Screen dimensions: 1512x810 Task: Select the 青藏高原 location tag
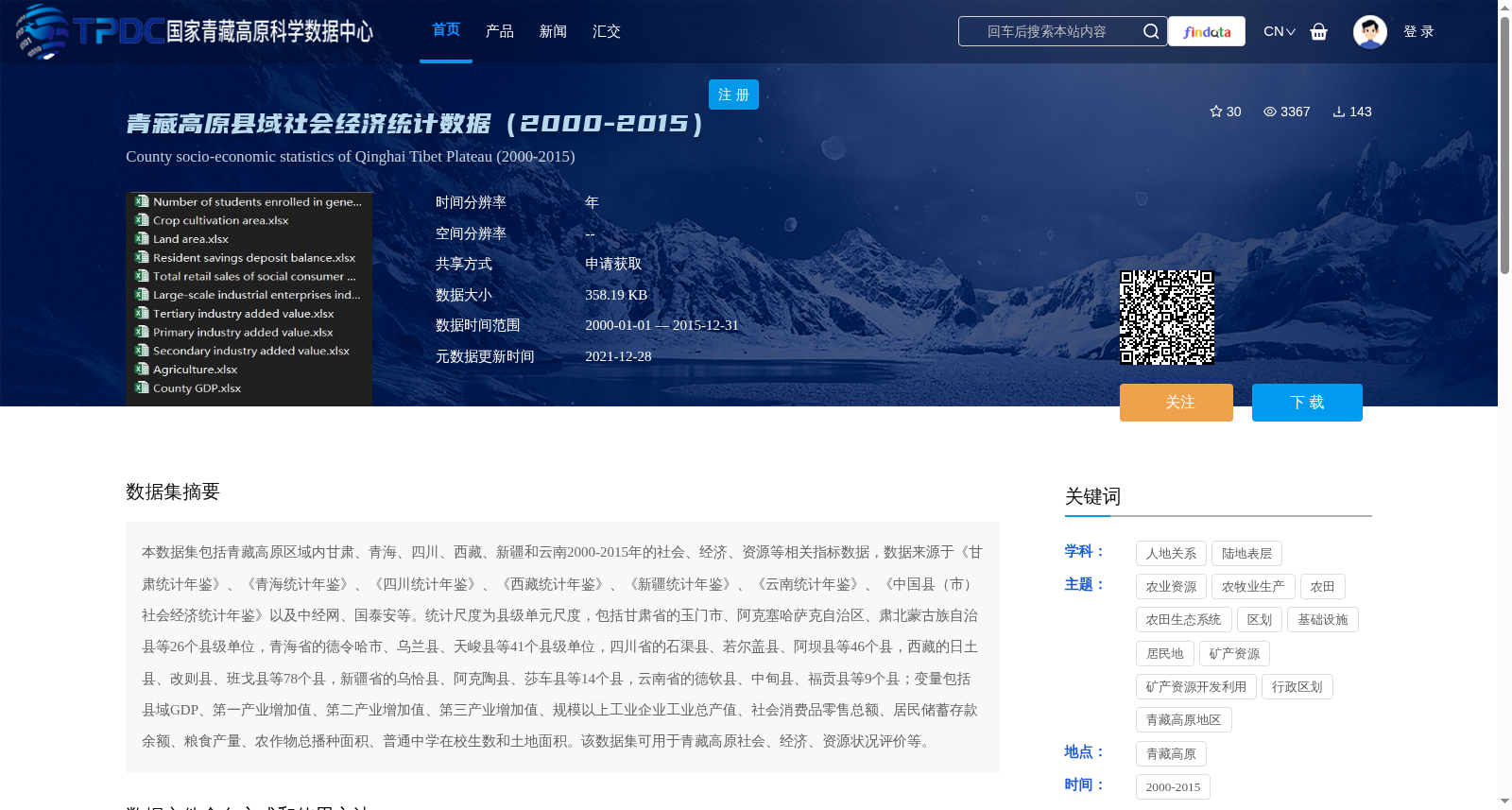(x=1171, y=754)
